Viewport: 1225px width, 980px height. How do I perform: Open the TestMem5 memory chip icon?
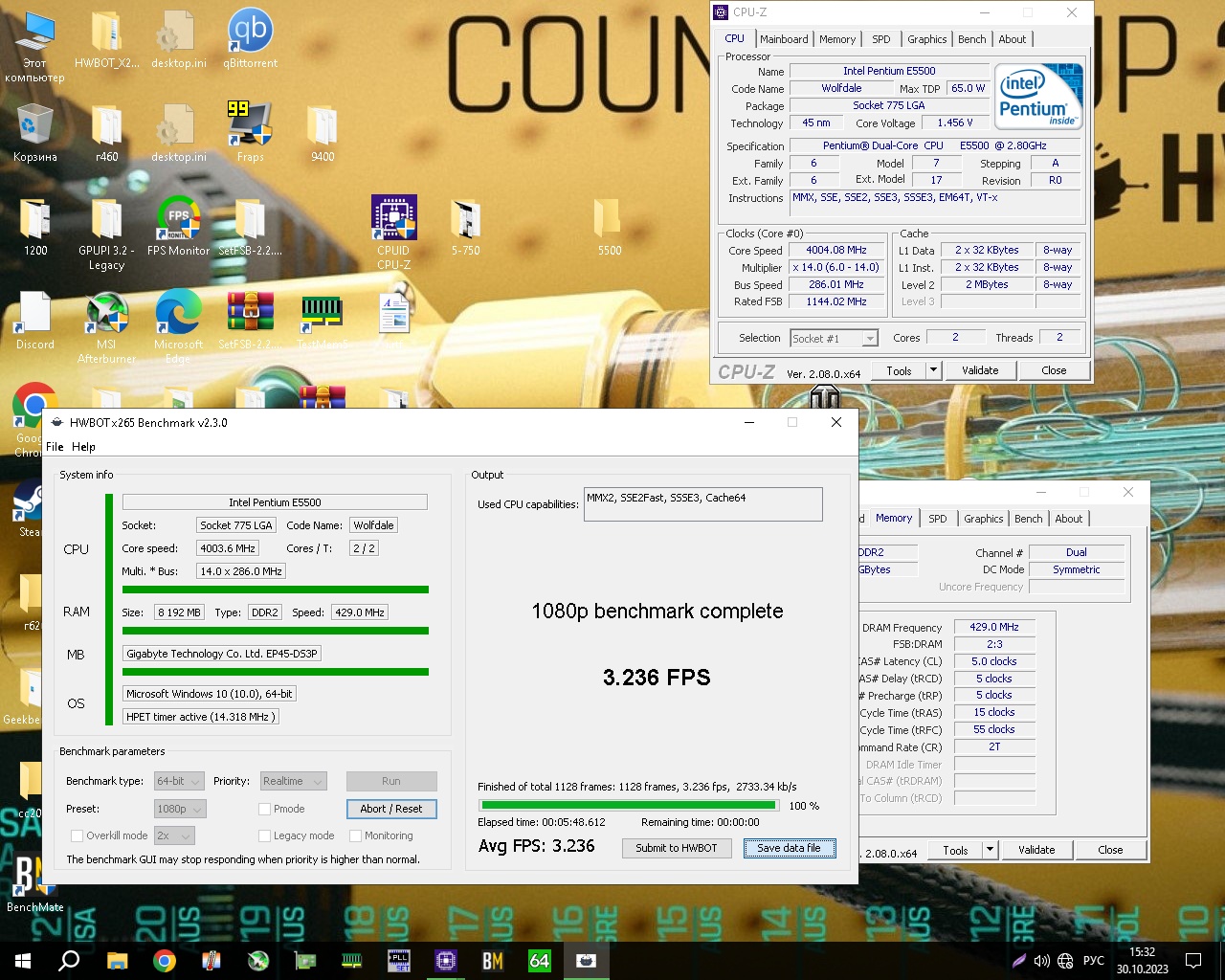(x=323, y=321)
